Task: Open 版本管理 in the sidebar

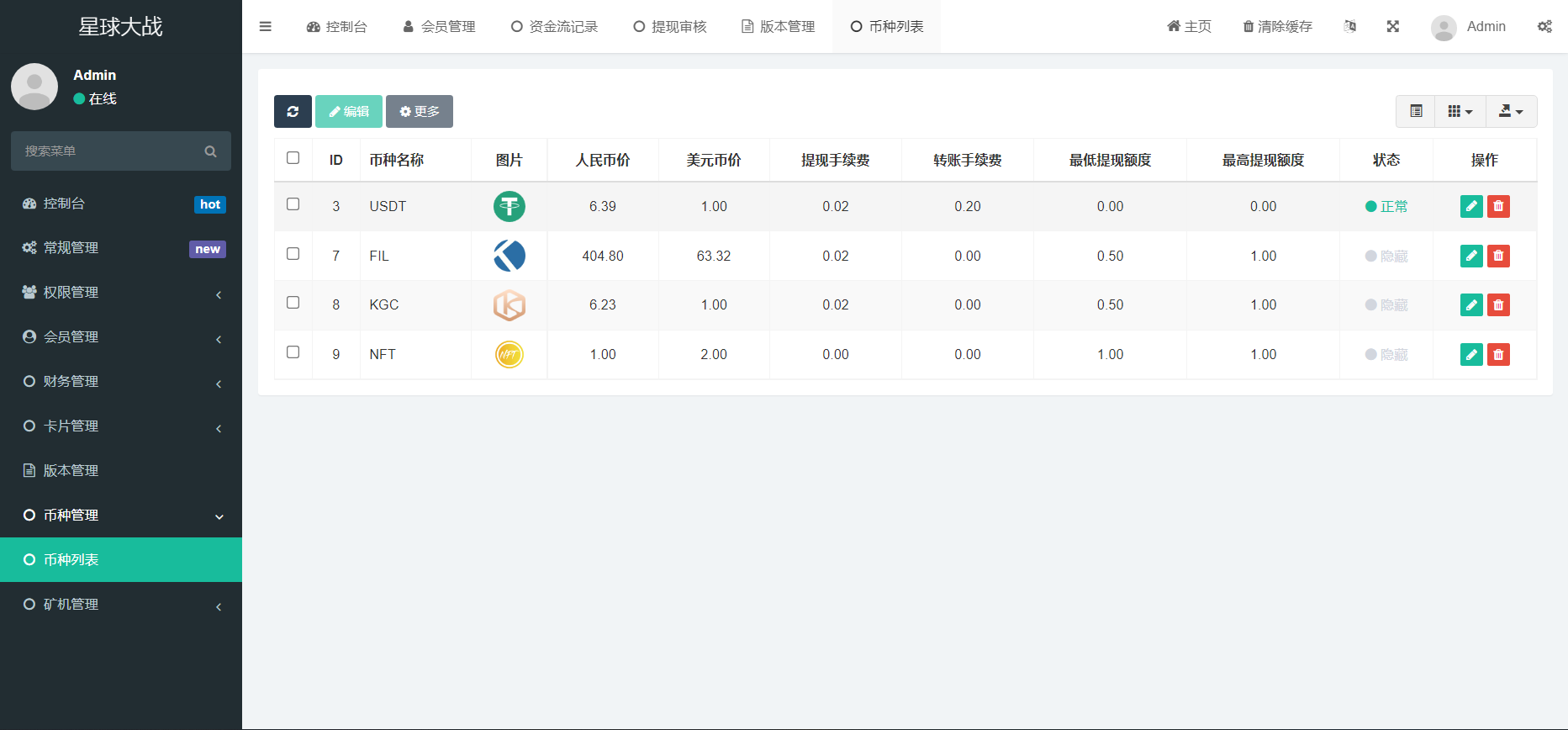Action: pos(121,471)
